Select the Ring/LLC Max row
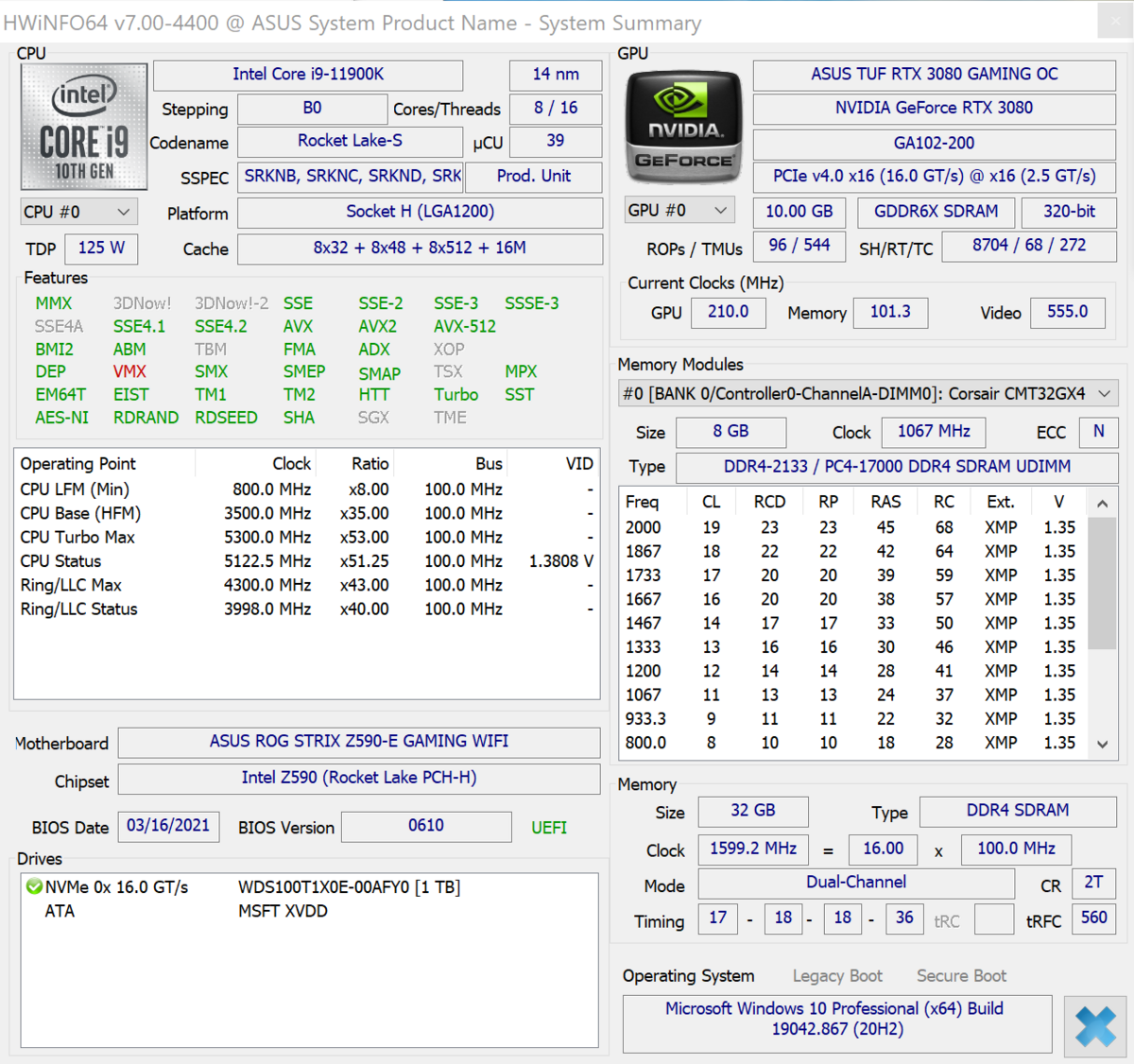The image size is (1134, 1064). [x=307, y=586]
